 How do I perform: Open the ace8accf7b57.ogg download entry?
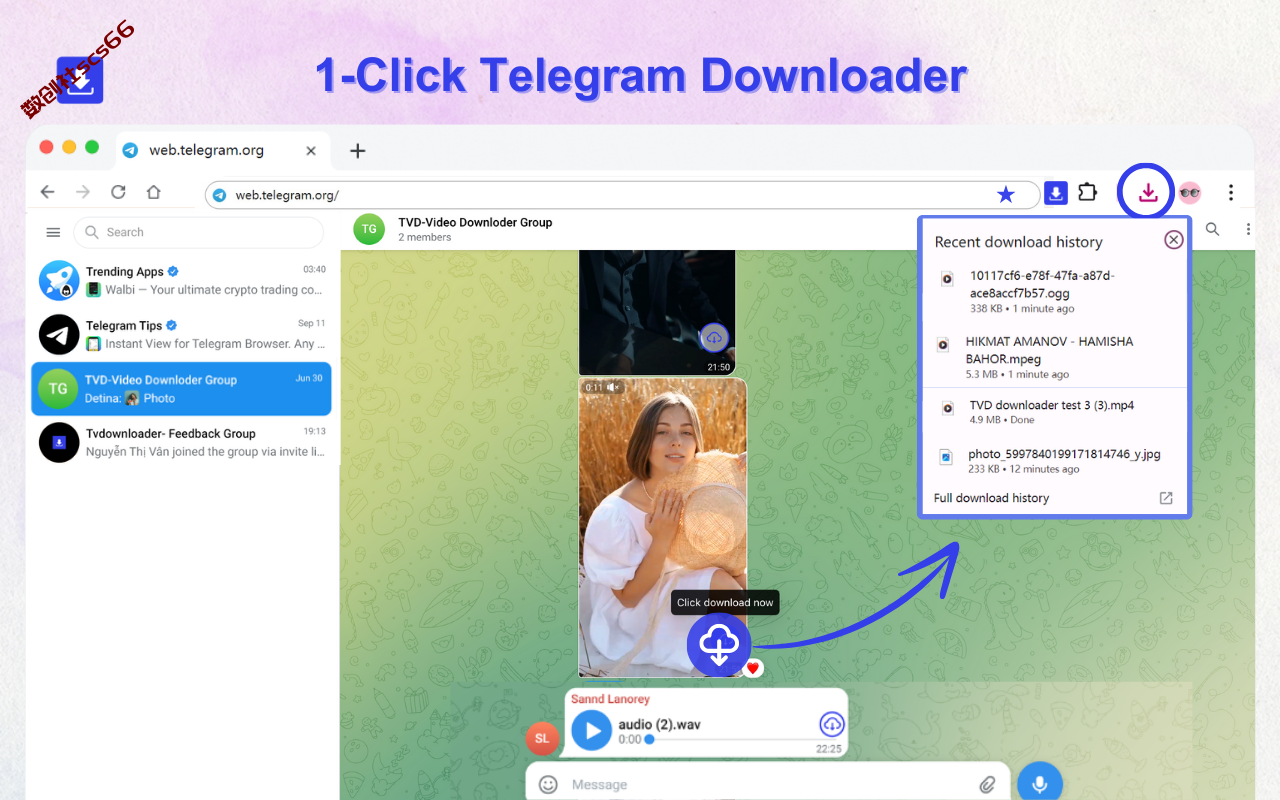pos(1055,291)
